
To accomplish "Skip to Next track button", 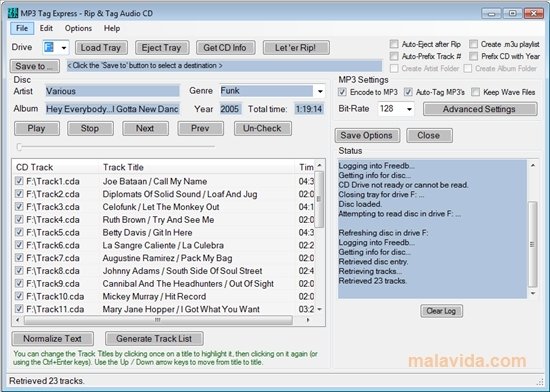I will tap(145, 129).
